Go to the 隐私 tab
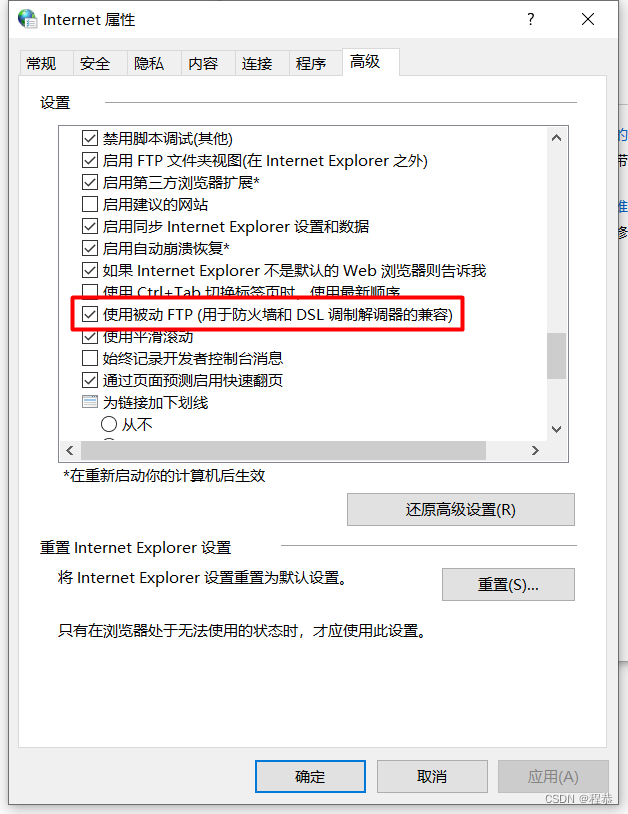 (149, 63)
